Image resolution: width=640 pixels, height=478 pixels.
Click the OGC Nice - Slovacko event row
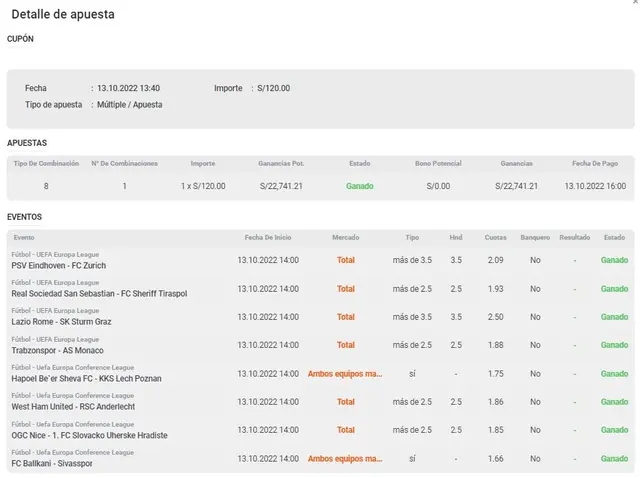[89, 435]
